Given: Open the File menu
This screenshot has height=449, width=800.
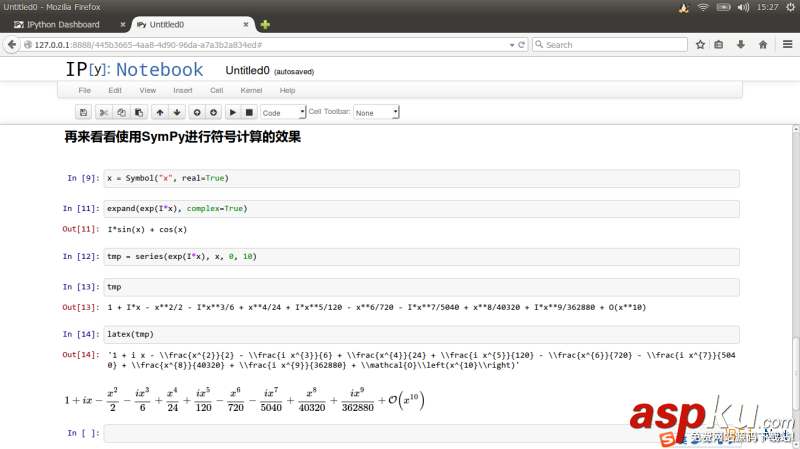Looking at the screenshot, I should click(85, 90).
